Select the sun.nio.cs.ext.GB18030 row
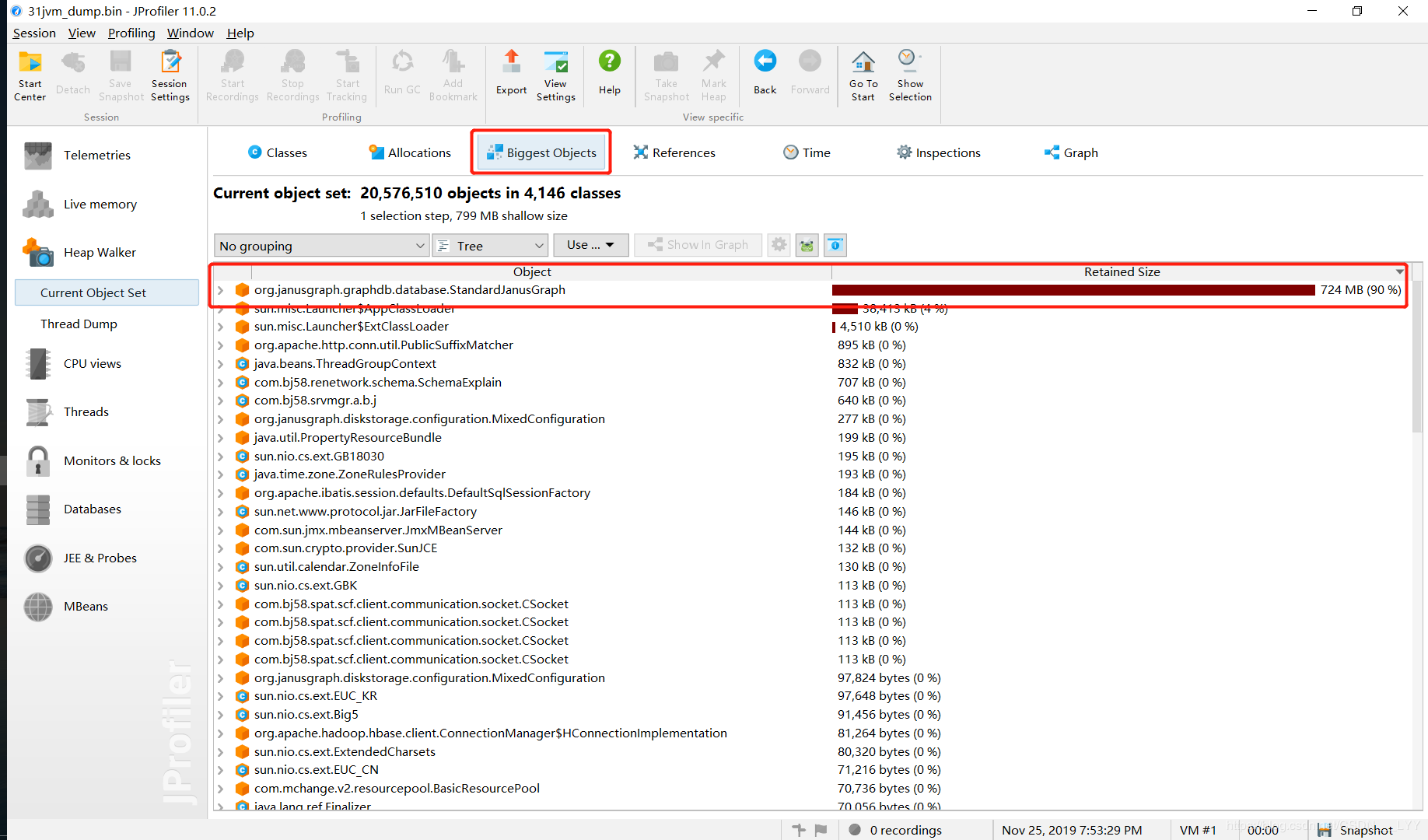 click(x=810, y=457)
